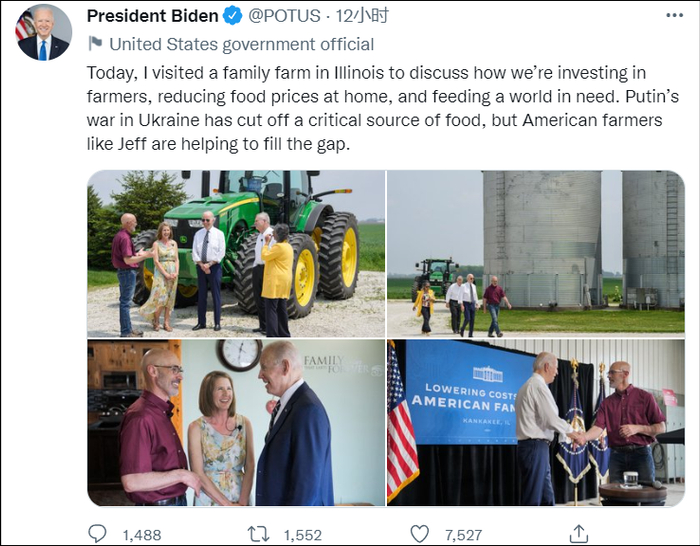Open the tweet via the 12小时 timestamp

[363, 16]
